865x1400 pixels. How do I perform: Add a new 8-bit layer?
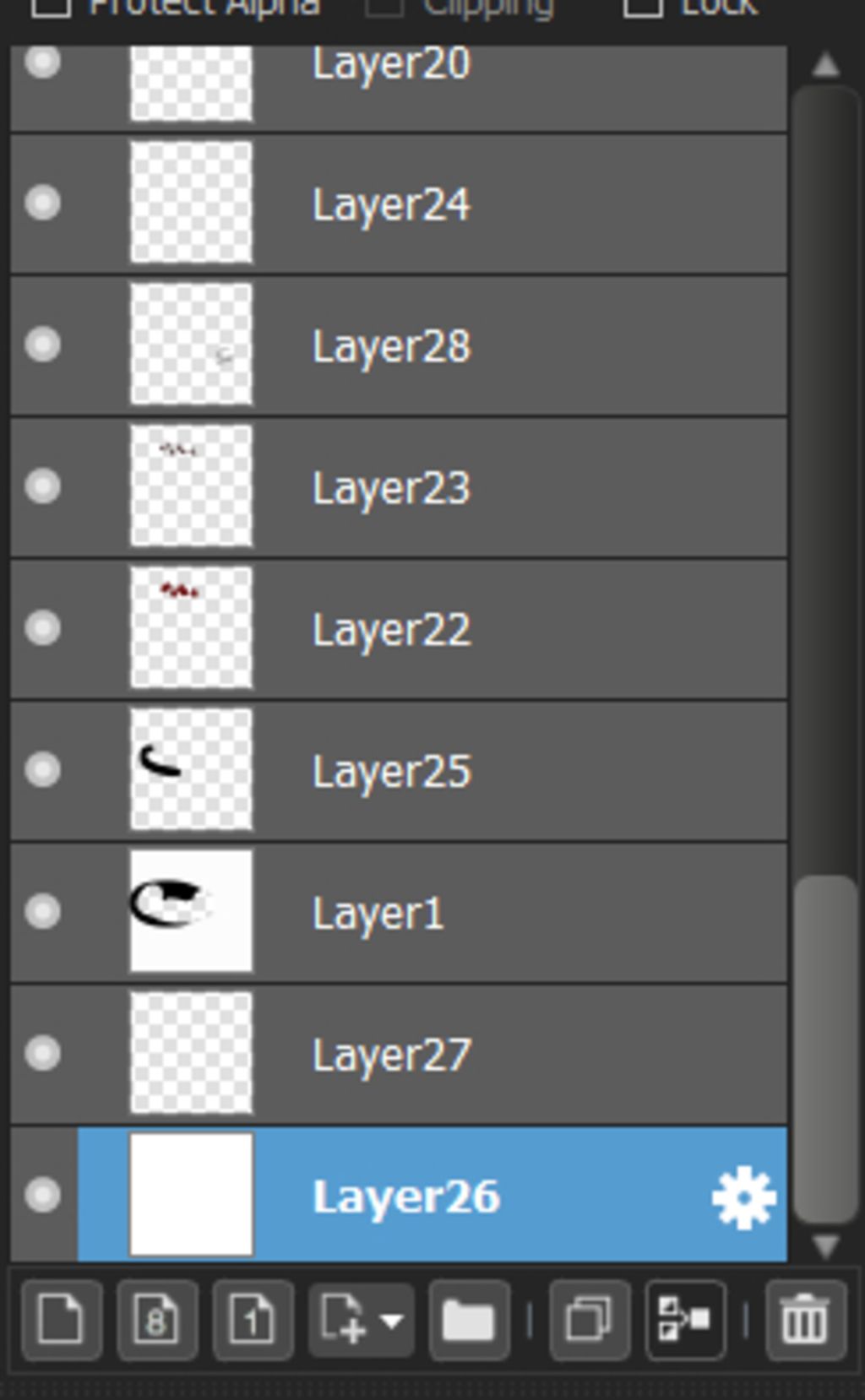[157, 1320]
